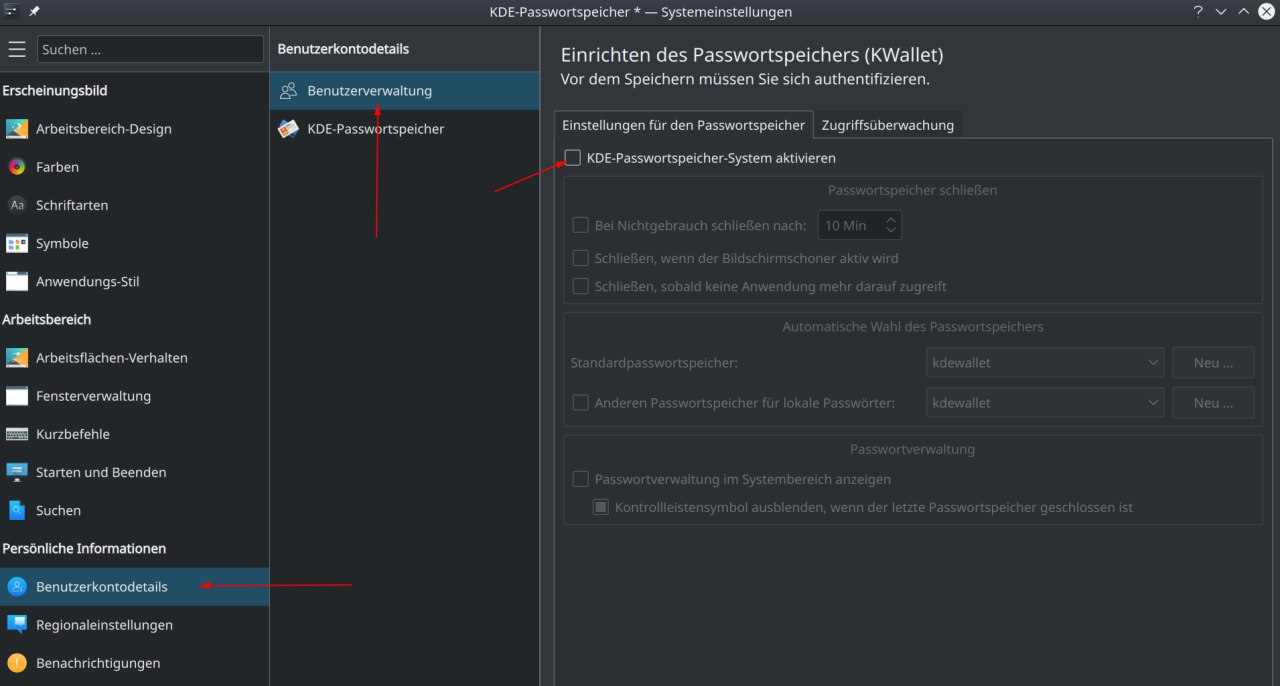Screen dimensions: 1280x686
Task: Click the Anwendungs-Stil icon
Action: coord(17,281)
